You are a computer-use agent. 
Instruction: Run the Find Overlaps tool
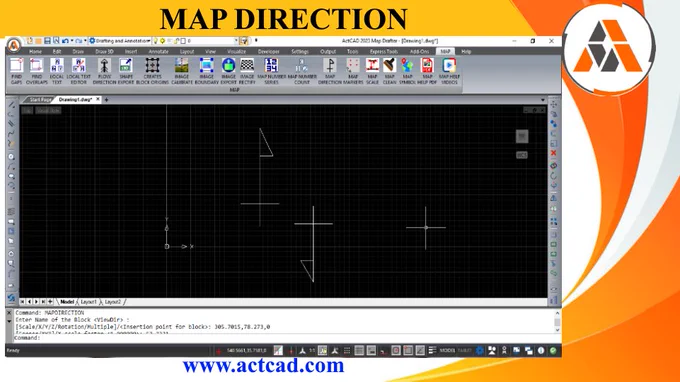pos(36,71)
